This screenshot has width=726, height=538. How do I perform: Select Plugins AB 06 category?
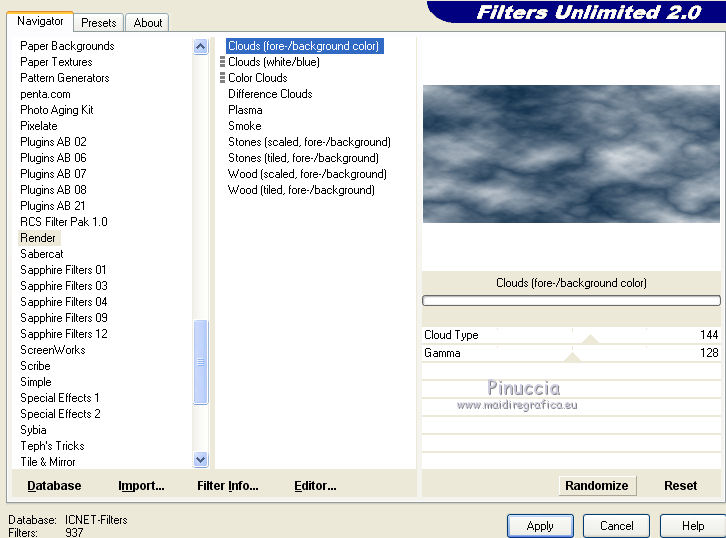pos(53,158)
